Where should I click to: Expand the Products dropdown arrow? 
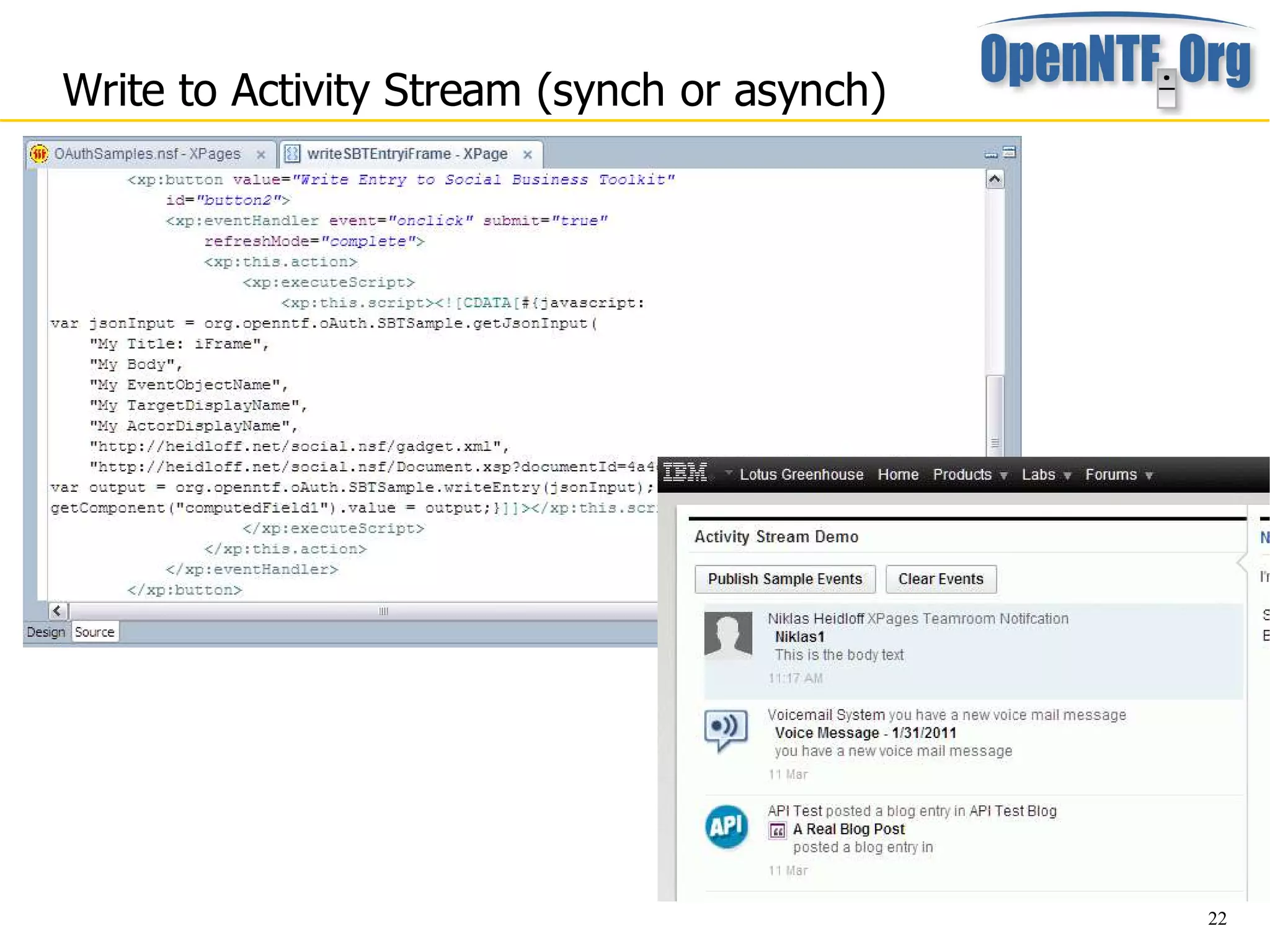coord(1003,476)
